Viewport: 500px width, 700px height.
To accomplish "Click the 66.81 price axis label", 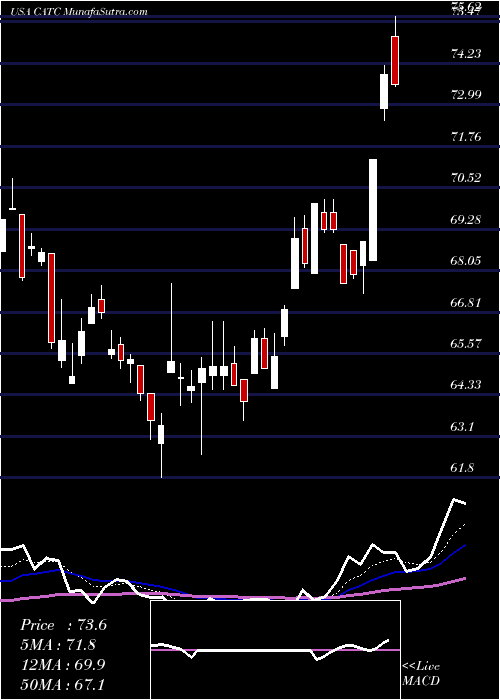I will coord(467,302).
